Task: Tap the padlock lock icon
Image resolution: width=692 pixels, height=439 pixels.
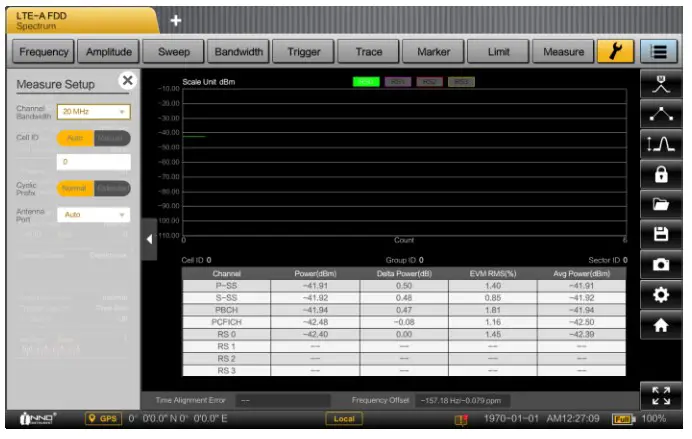Action: coord(661,175)
